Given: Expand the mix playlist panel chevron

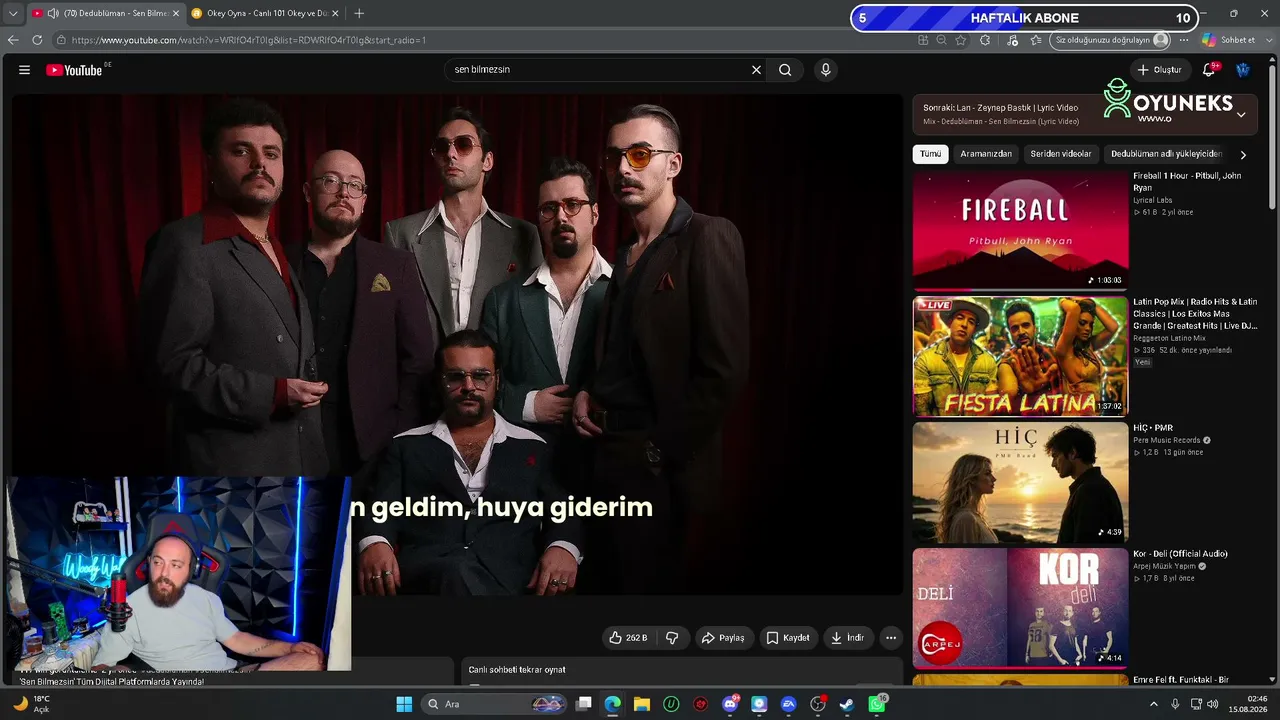Looking at the screenshot, I should [x=1241, y=115].
